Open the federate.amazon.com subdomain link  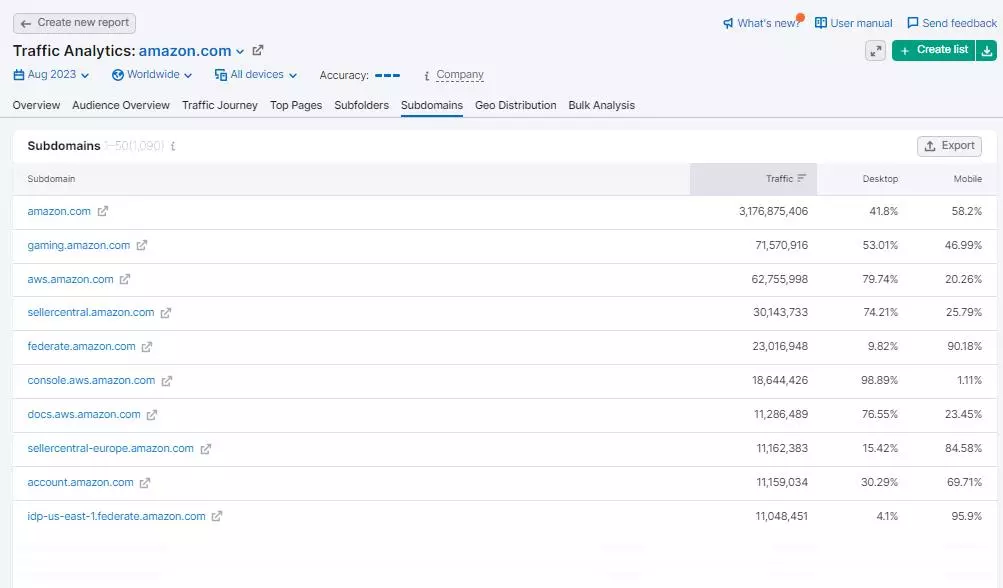(81, 346)
